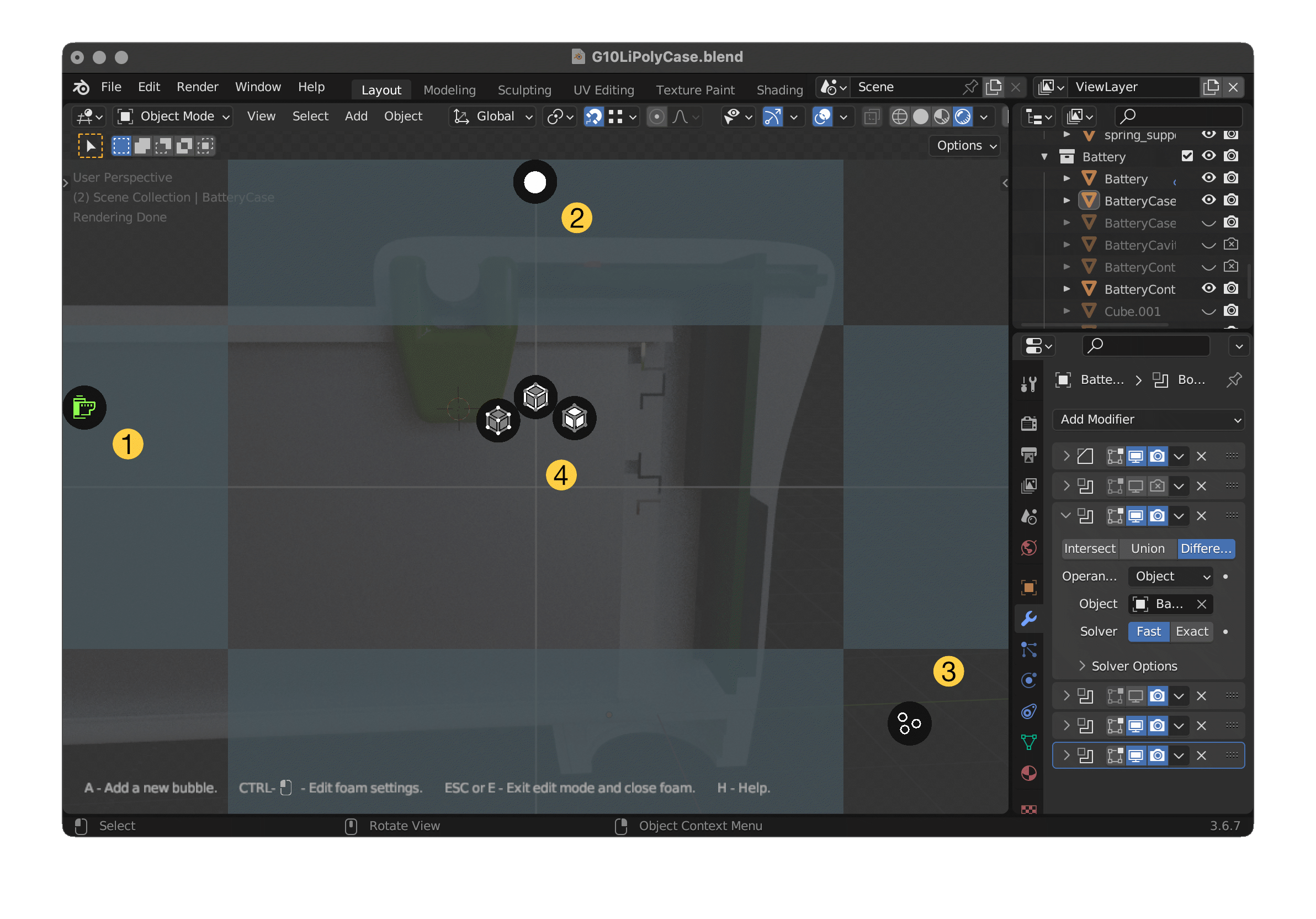Open the Object properties tab
Image resolution: width=1316 pixels, height=919 pixels.
pyautogui.click(x=1029, y=587)
